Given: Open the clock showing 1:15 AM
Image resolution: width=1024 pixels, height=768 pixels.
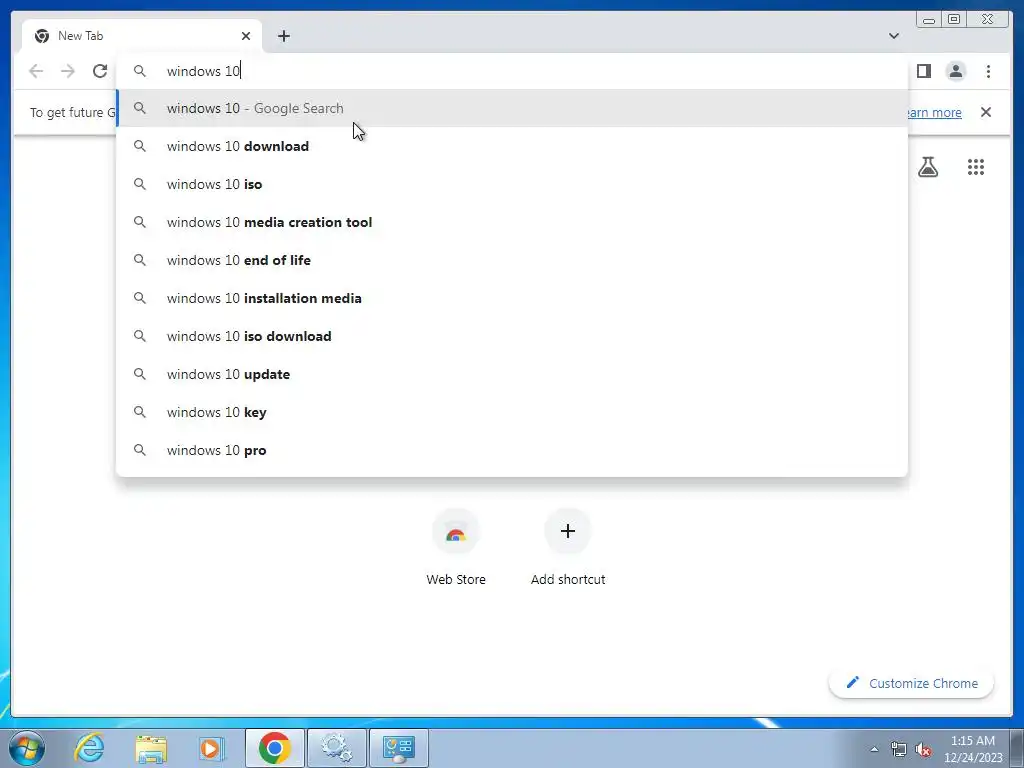Looking at the screenshot, I should coord(973,748).
